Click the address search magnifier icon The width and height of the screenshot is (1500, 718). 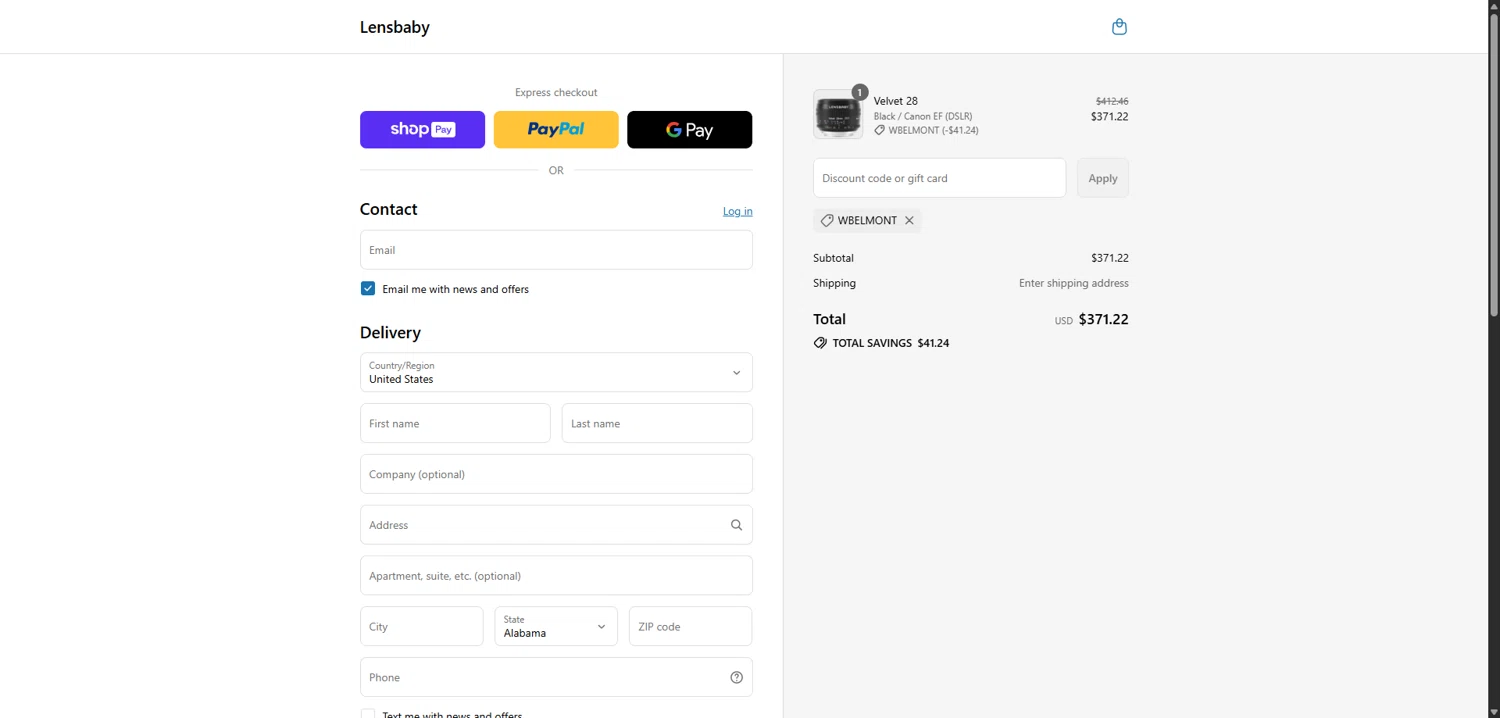point(736,525)
